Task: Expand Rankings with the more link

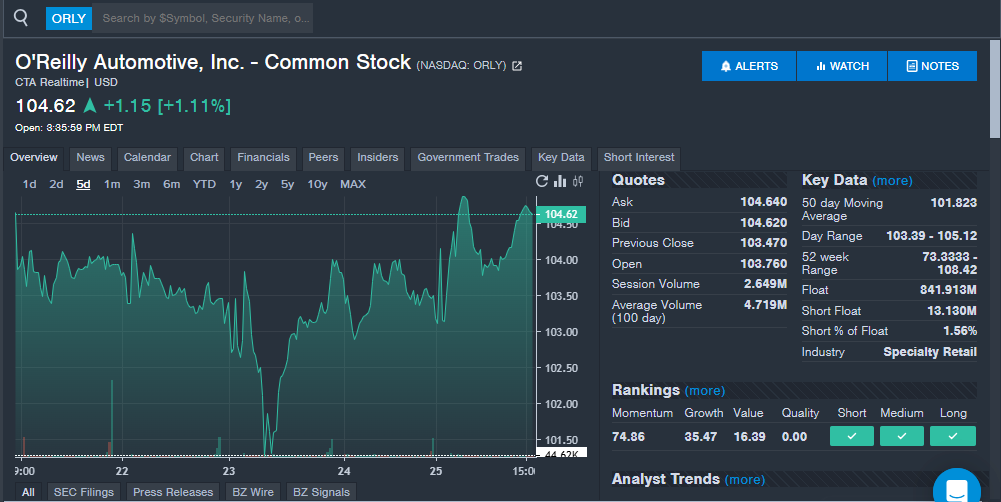Action: coord(705,391)
